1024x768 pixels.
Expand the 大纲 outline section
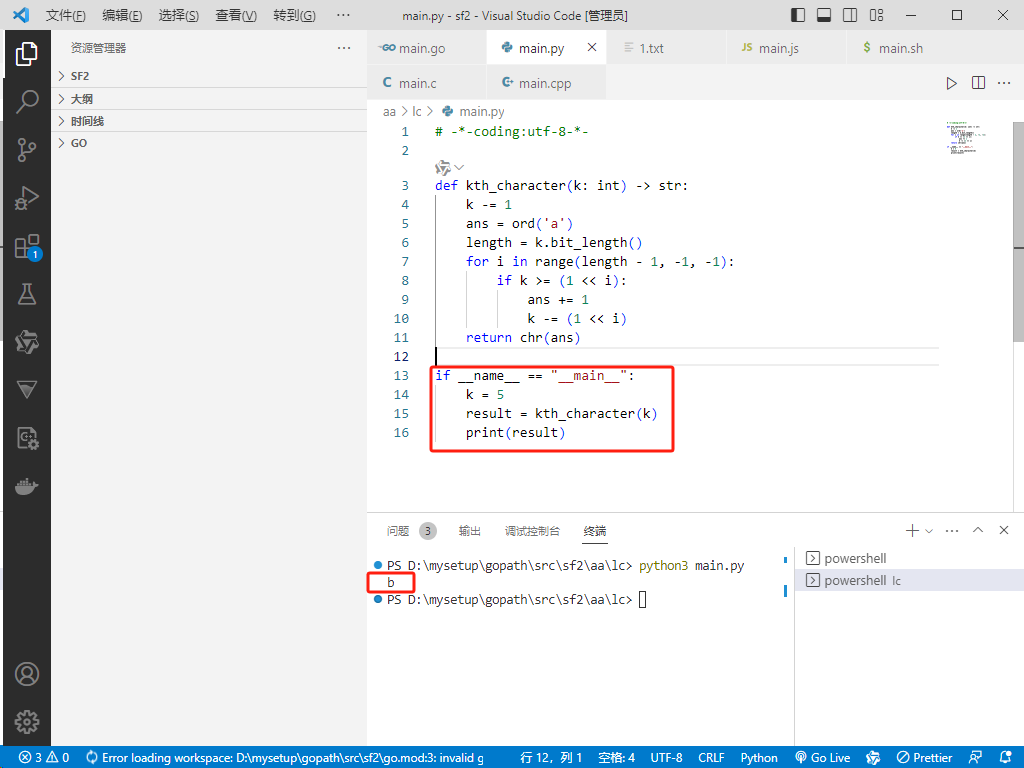click(209, 99)
